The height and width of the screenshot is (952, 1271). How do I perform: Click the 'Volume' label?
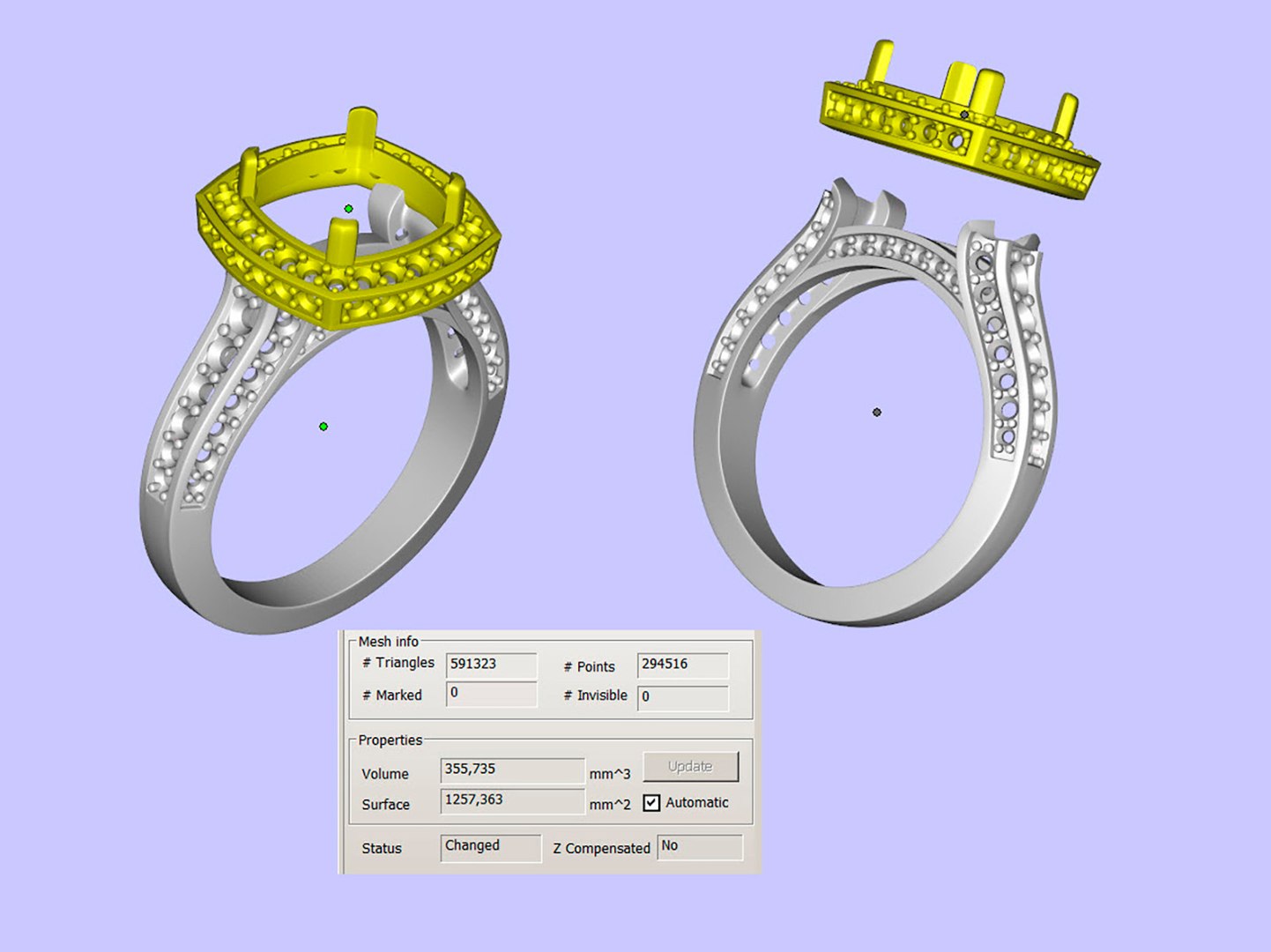[x=385, y=774]
